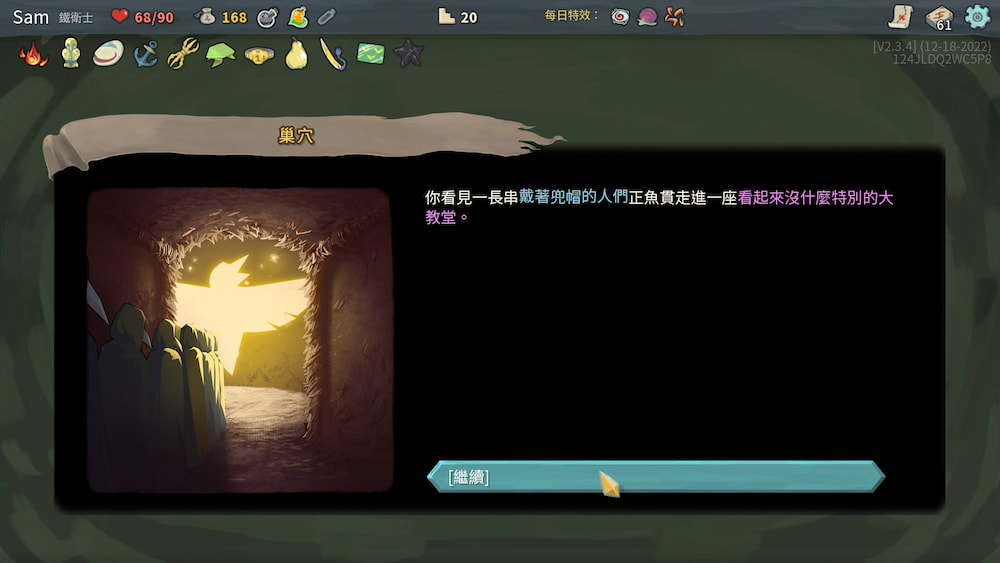Click the dark purple star relic
Viewport: 1000px width, 563px height.
tap(408, 53)
